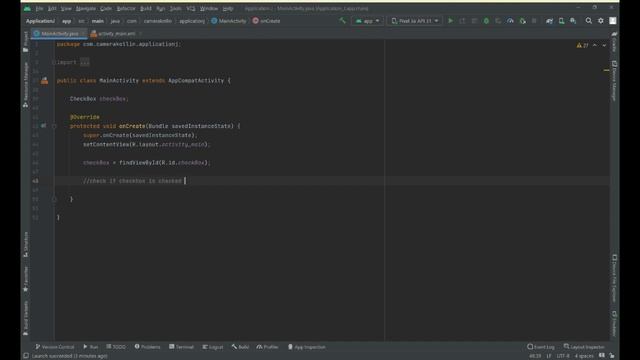Image resolution: width=640 pixels, height=360 pixels.
Task: Open the Refactor menu
Action: pyautogui.click(x=126, y=8)
